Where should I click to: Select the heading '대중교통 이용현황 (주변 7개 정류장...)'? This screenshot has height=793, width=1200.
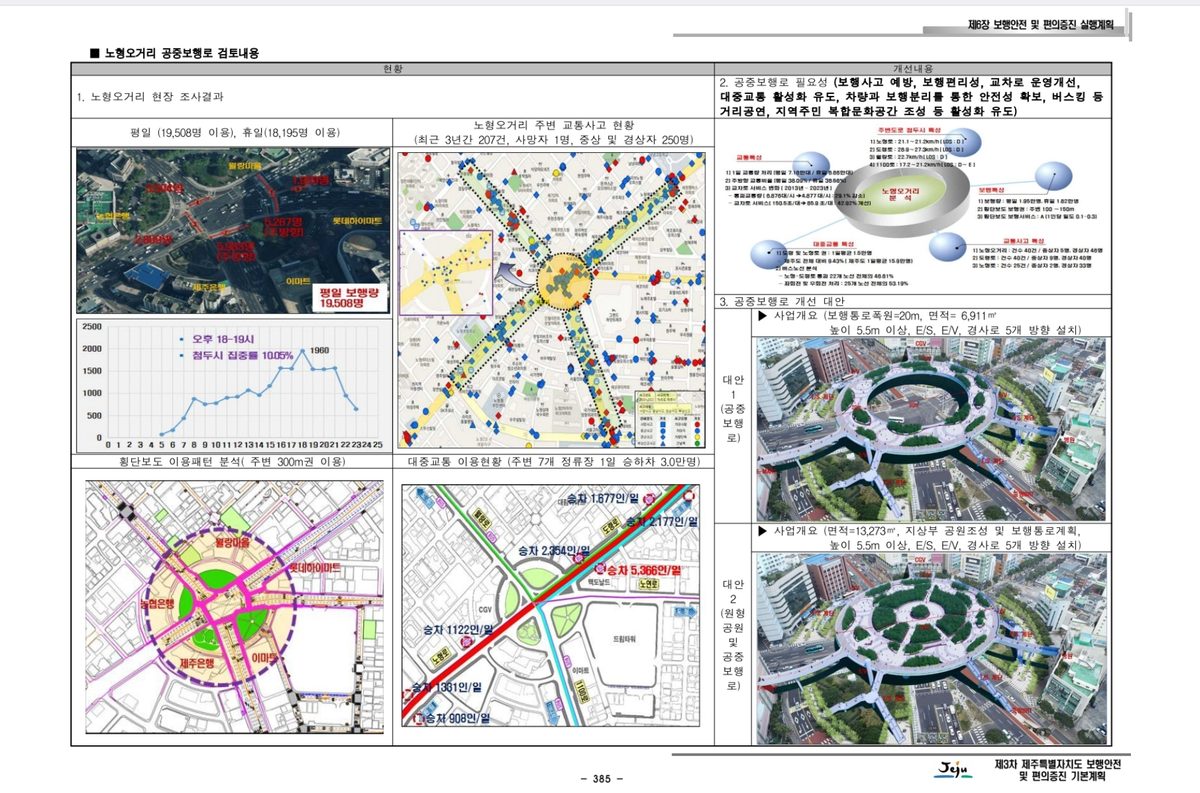pos(553,461)
